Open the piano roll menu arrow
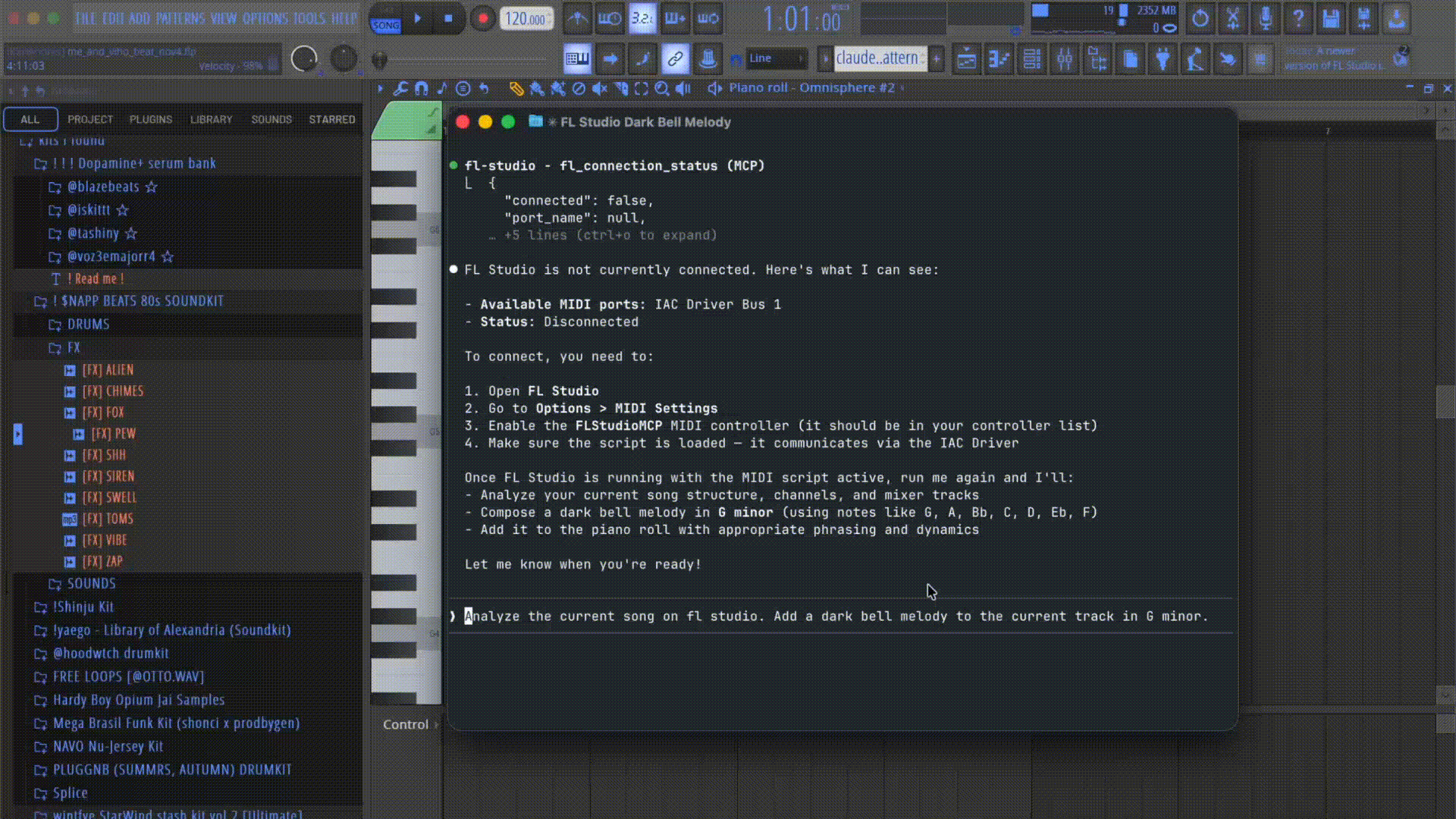Image resolution: width=1456 pixels, height=819 pixels. [x=380, y=89]
